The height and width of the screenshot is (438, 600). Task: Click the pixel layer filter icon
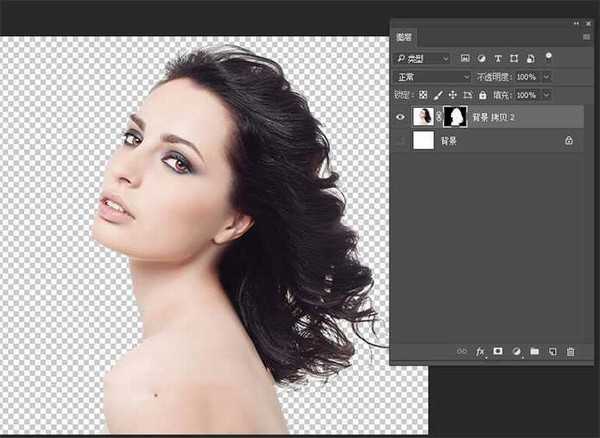tap(465, 59)
